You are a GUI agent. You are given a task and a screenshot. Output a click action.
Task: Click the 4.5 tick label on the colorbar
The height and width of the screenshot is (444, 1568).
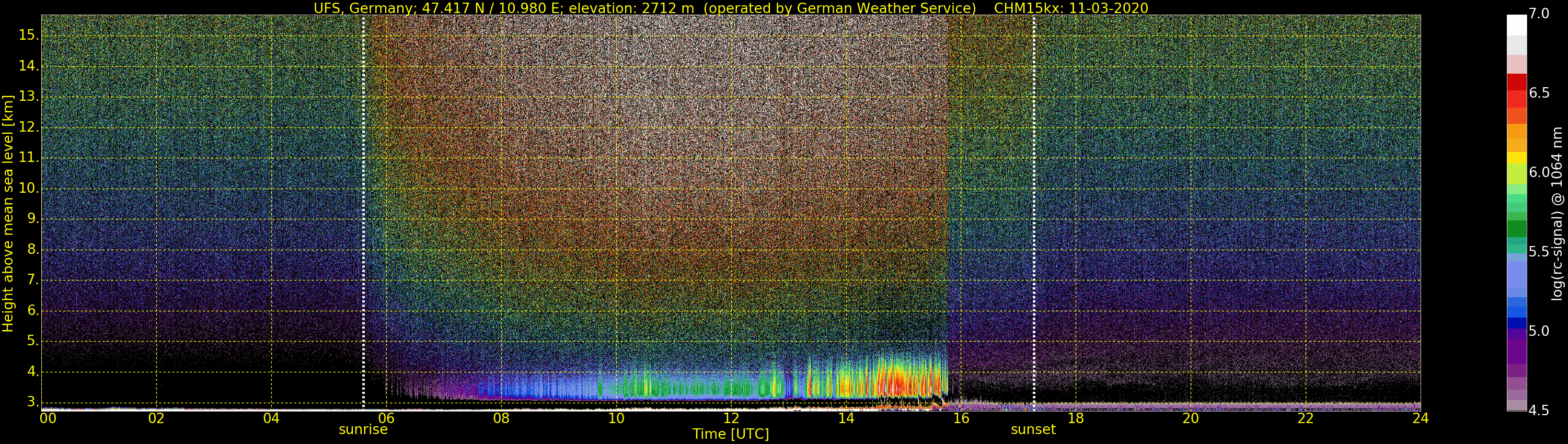tap(1541, 411)
